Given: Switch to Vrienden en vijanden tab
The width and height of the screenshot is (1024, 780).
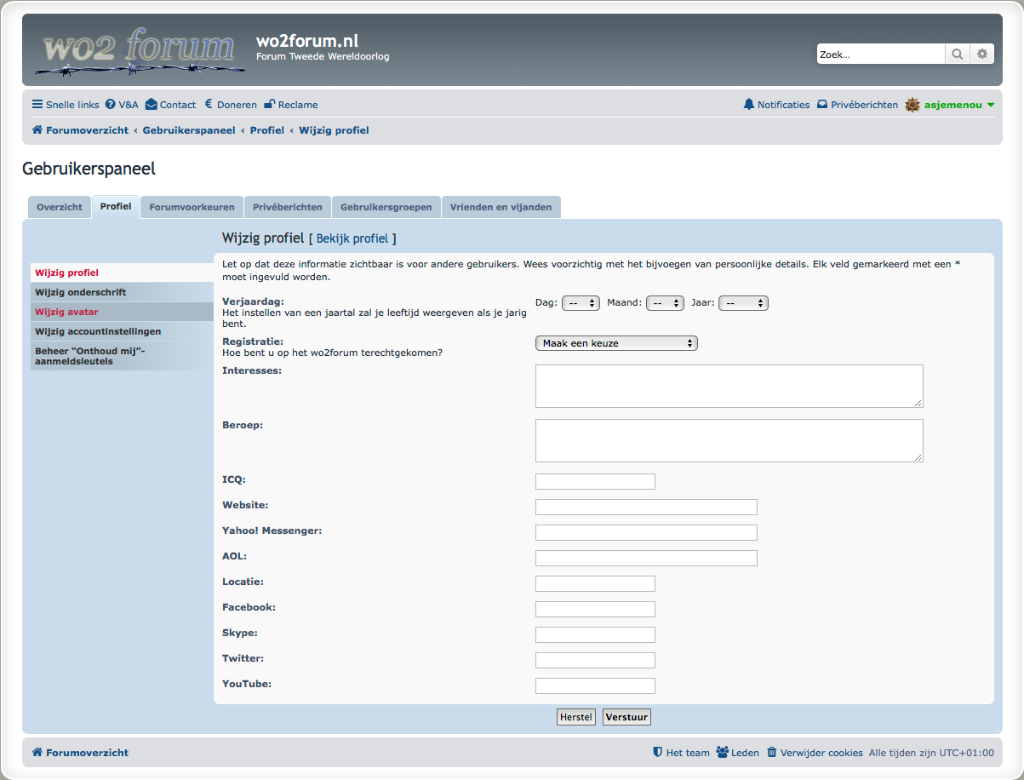Looking at the screenshot, I should (x=500, y=207).
